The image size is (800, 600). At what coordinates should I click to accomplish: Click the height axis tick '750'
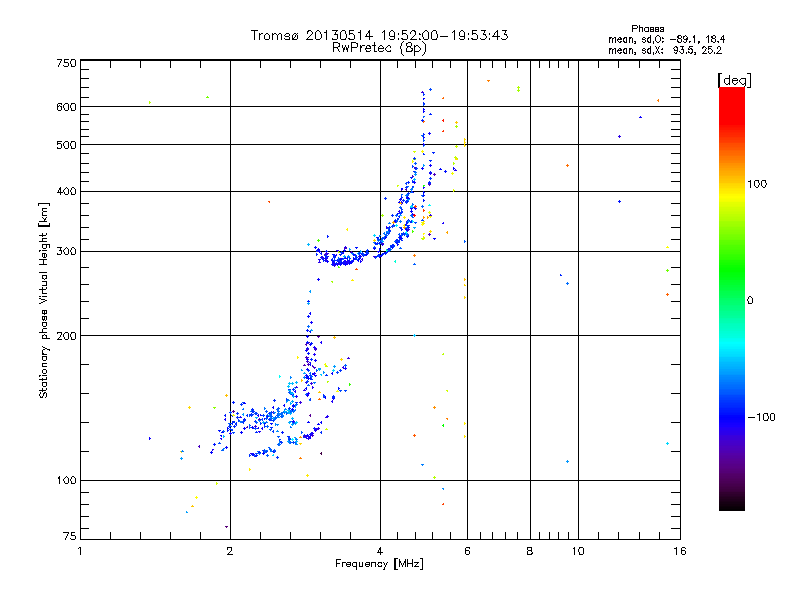coord(66,63)
